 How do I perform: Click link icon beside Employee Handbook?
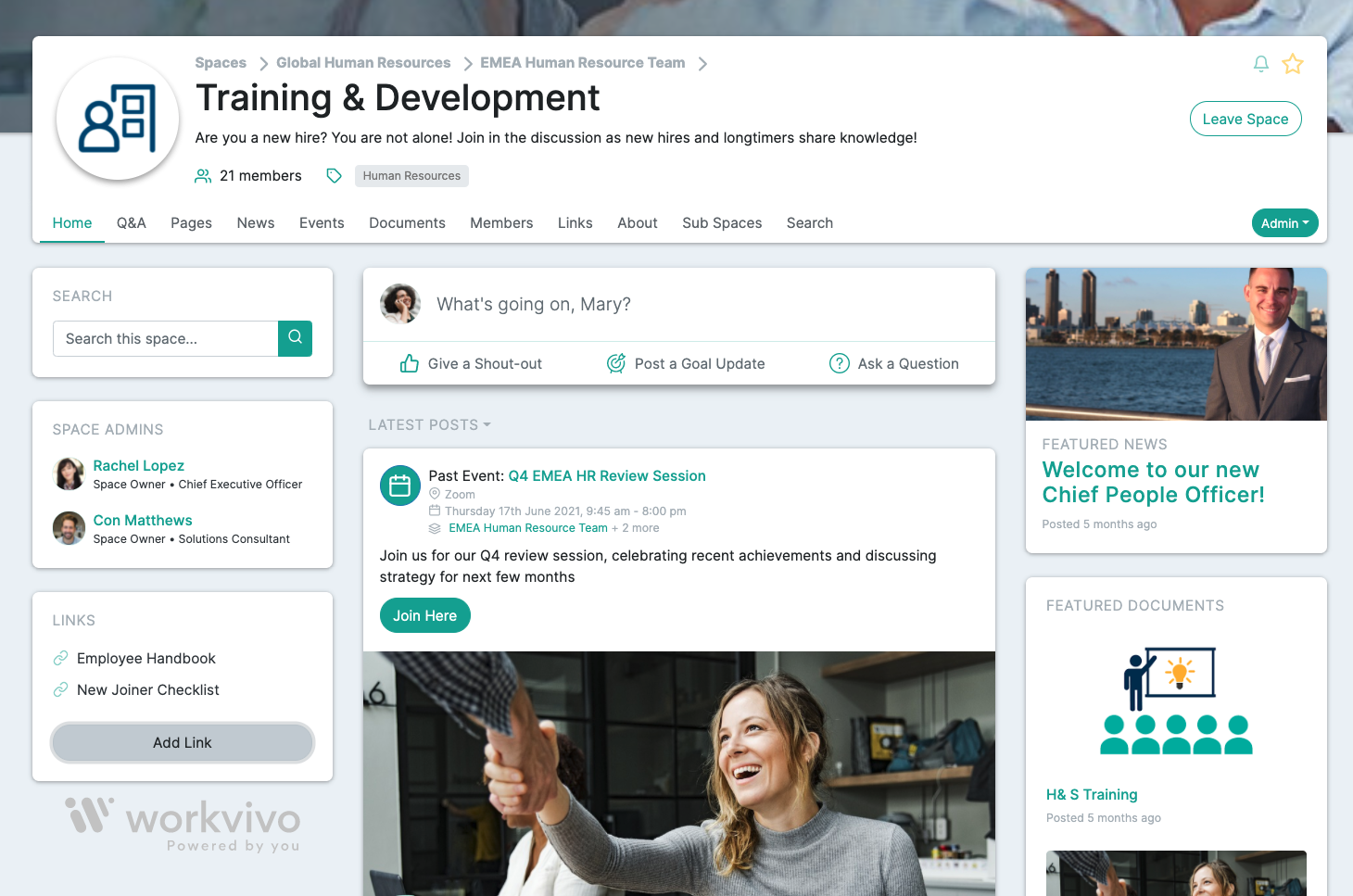pos(60,658)
